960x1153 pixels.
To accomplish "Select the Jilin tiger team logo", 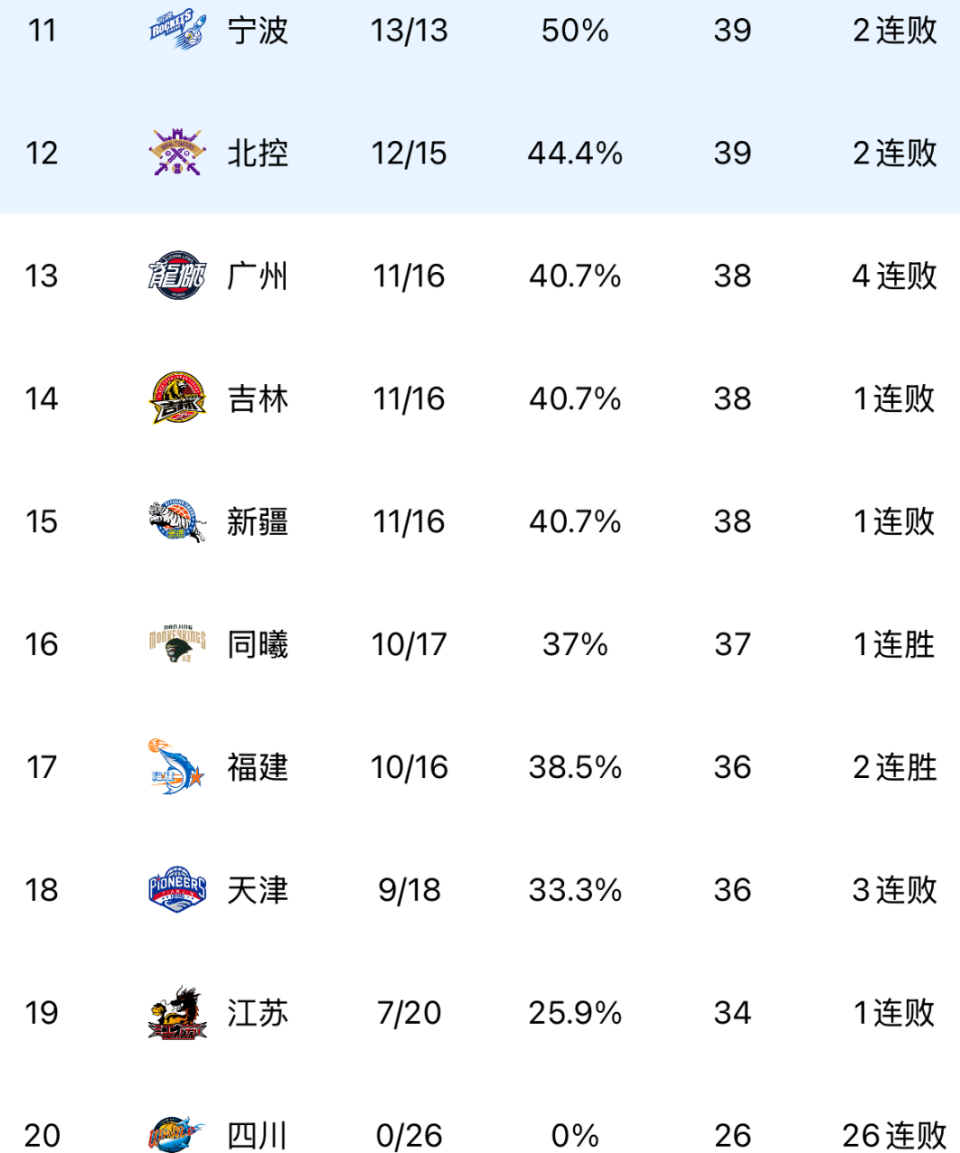I will (177, 399).
